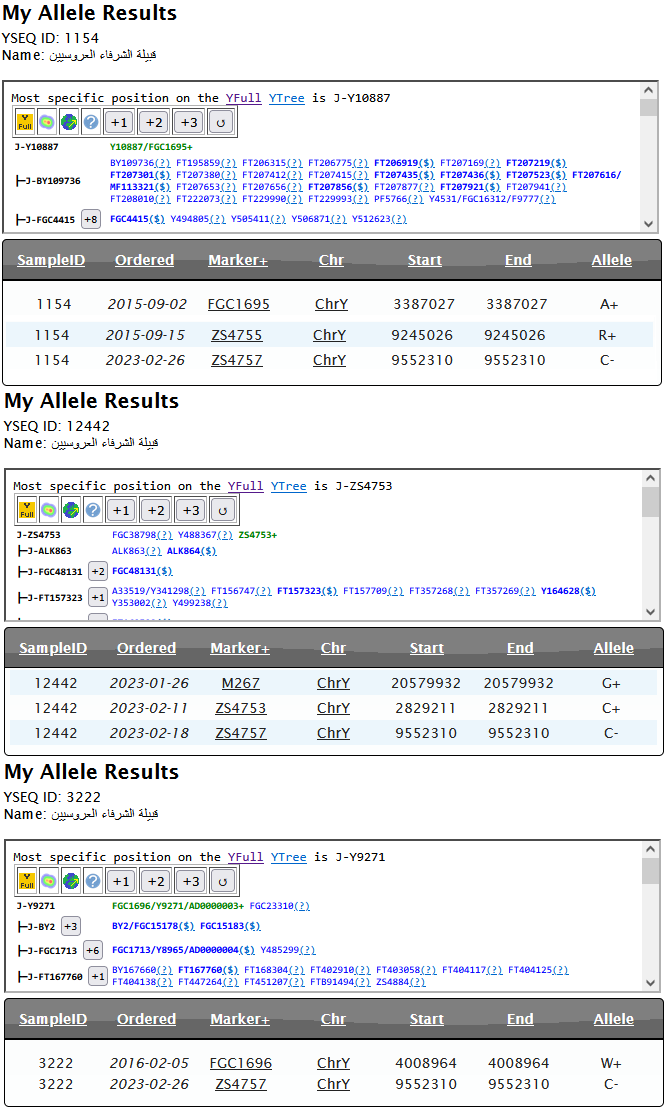The height and width of the screenshot is (1112, 667).
Task: Expand tree +1 level in J-Y9271 toolbar
Action: [121, 882]
